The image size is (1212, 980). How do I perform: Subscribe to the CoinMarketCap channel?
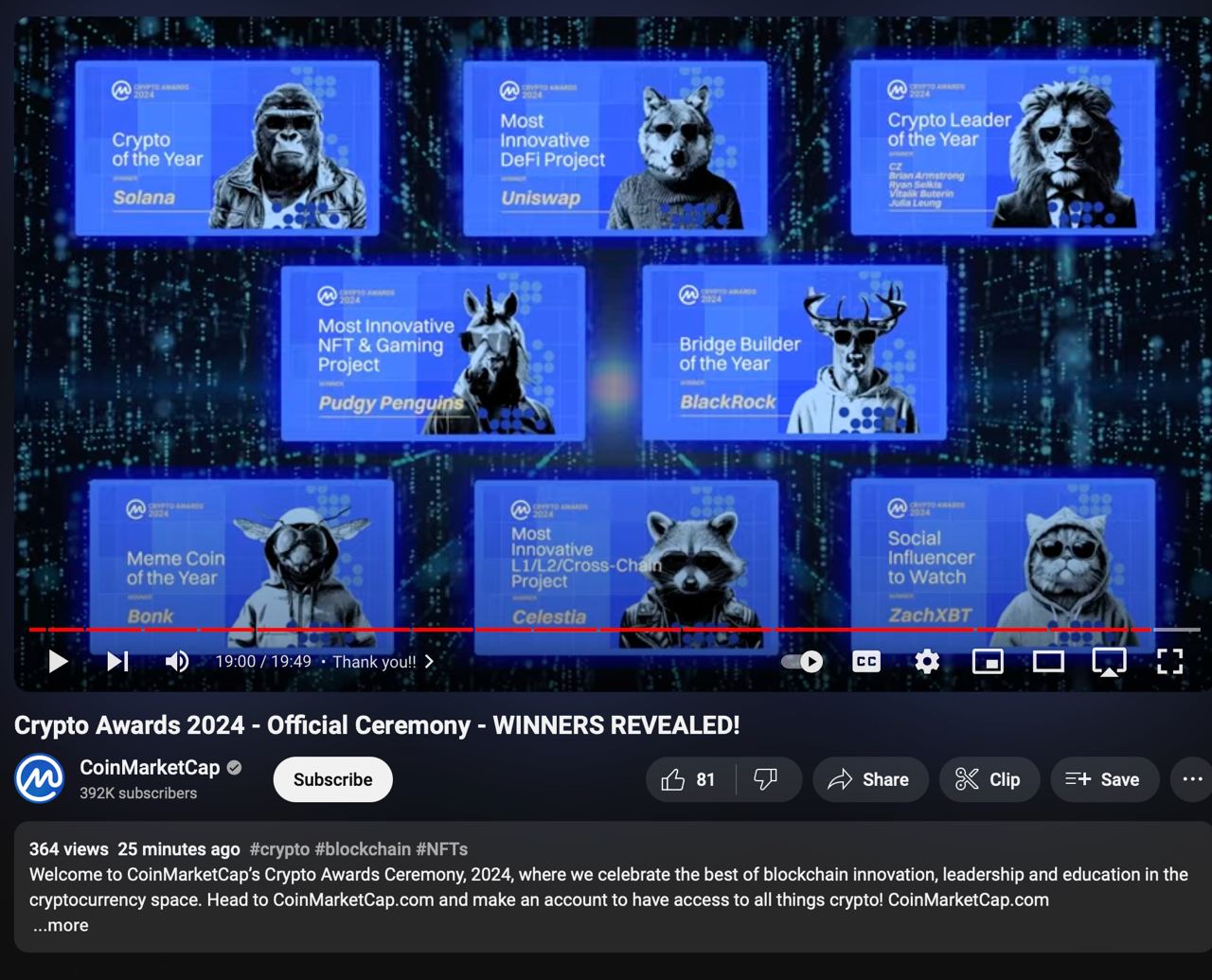[332, 779]
